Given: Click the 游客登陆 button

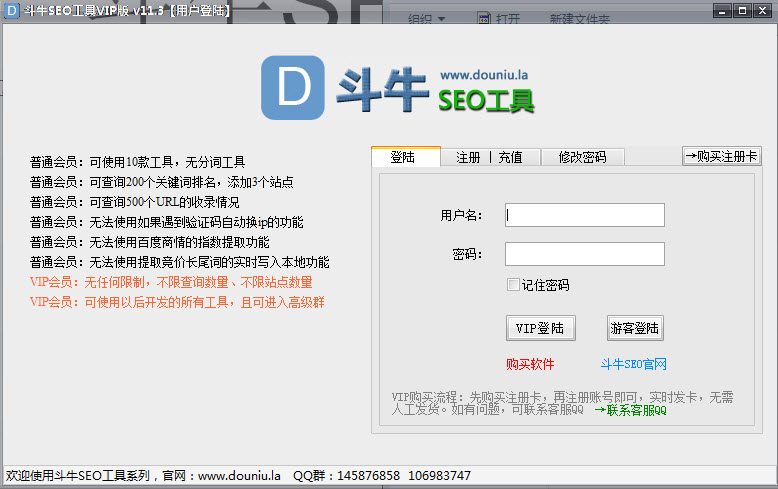Looking at the screenshot, I should (x=635, y=328).
